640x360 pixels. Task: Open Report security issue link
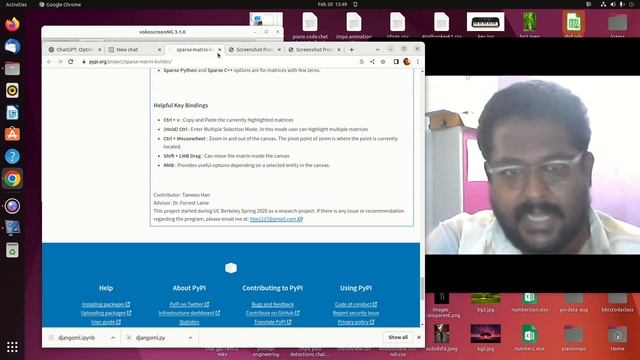click(x=356, y=313)
